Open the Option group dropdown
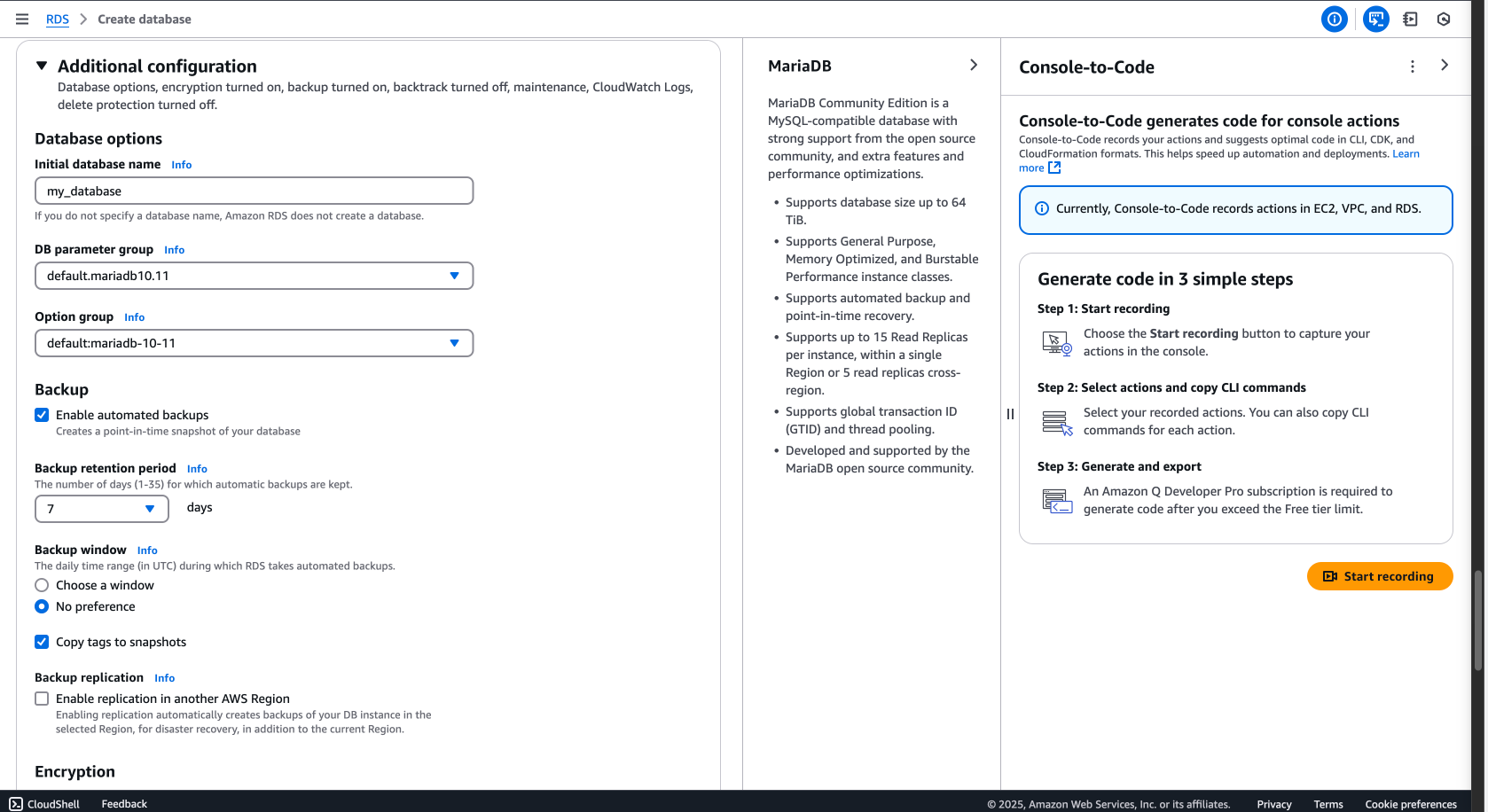Screen dimensions: 1488x812 tap(254, 343)
